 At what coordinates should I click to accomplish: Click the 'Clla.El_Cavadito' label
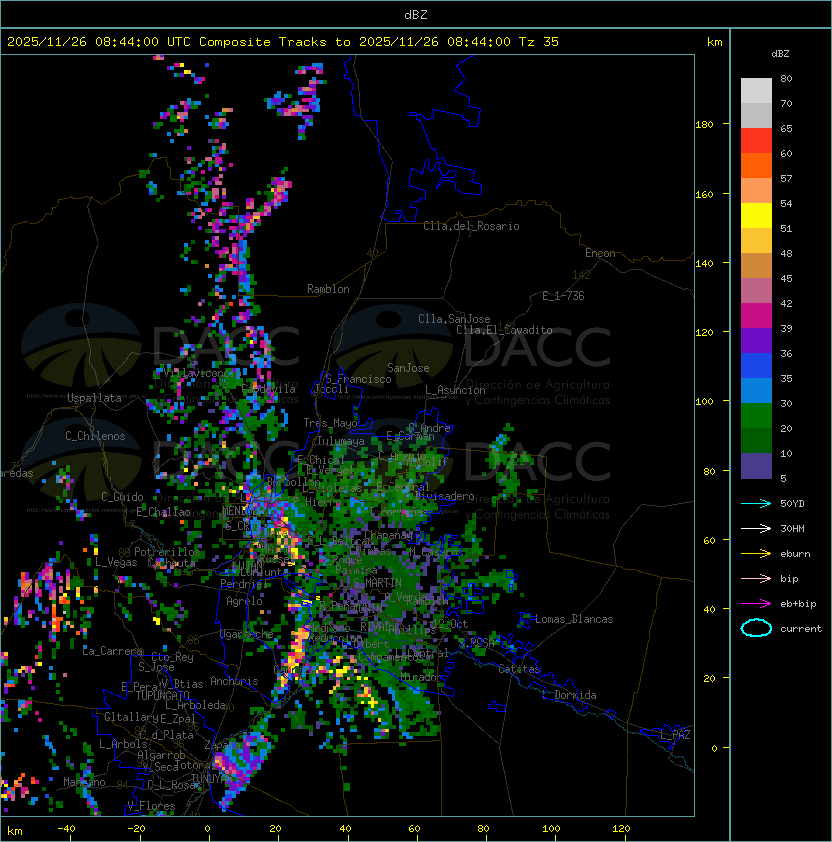pyautogui.click(x=504, y=330)
